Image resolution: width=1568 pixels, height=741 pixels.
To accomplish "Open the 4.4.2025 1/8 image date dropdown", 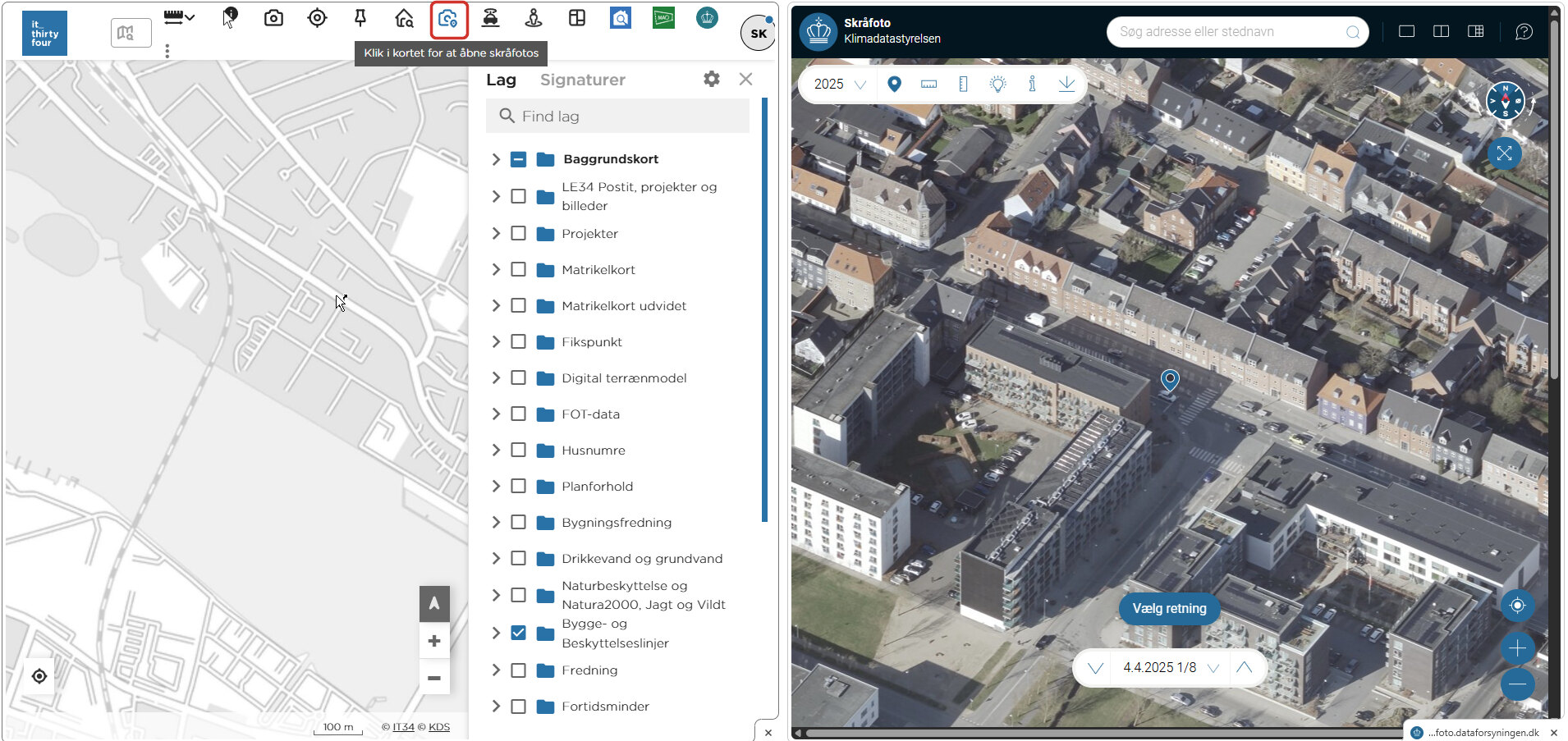I will [1171, 667].
